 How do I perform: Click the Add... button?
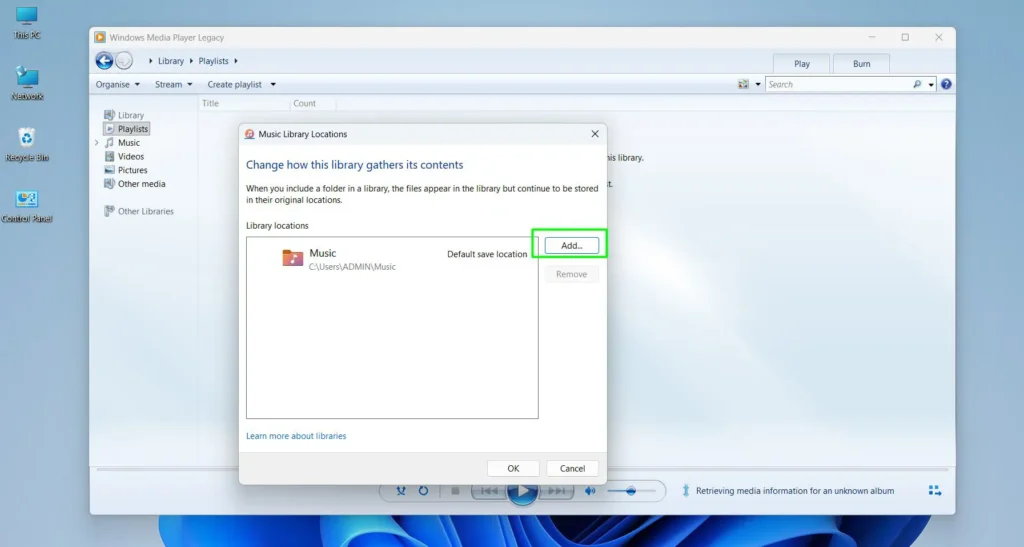tap(571, 245)
